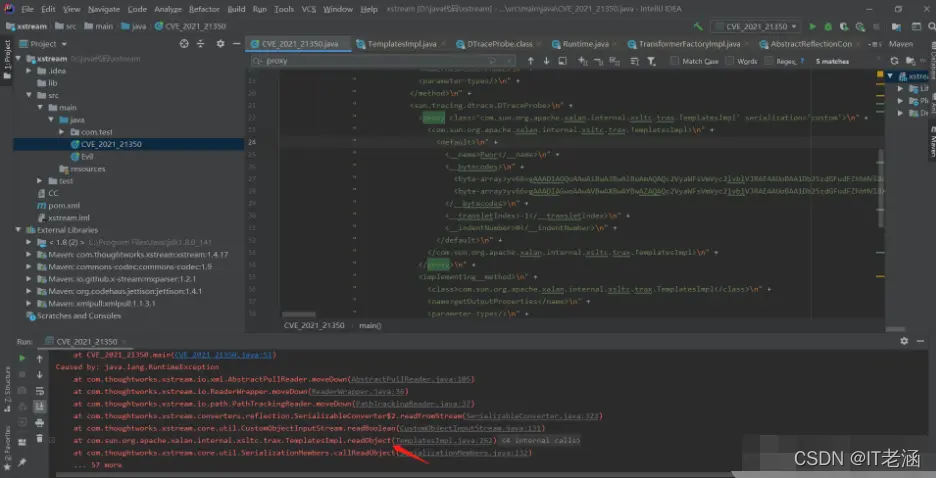Open project structure icon in top toolbar
936x478 pixels.
pyautogui.click(x=897, y=26)
